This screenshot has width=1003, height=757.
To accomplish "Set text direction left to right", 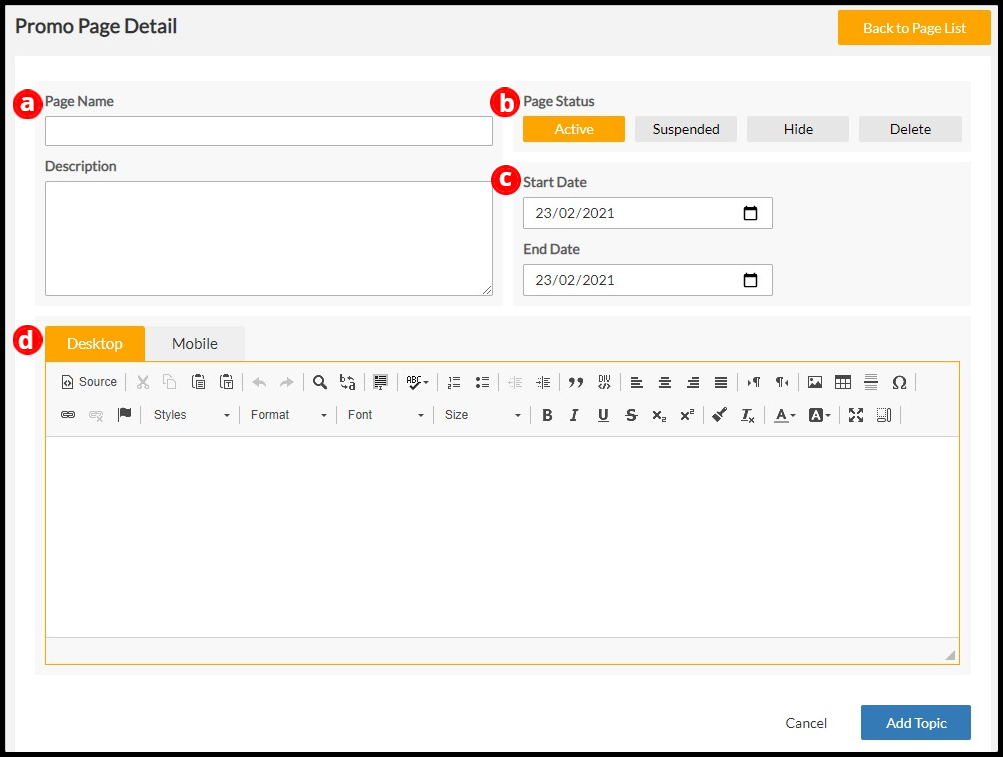I will pos(754,382).
